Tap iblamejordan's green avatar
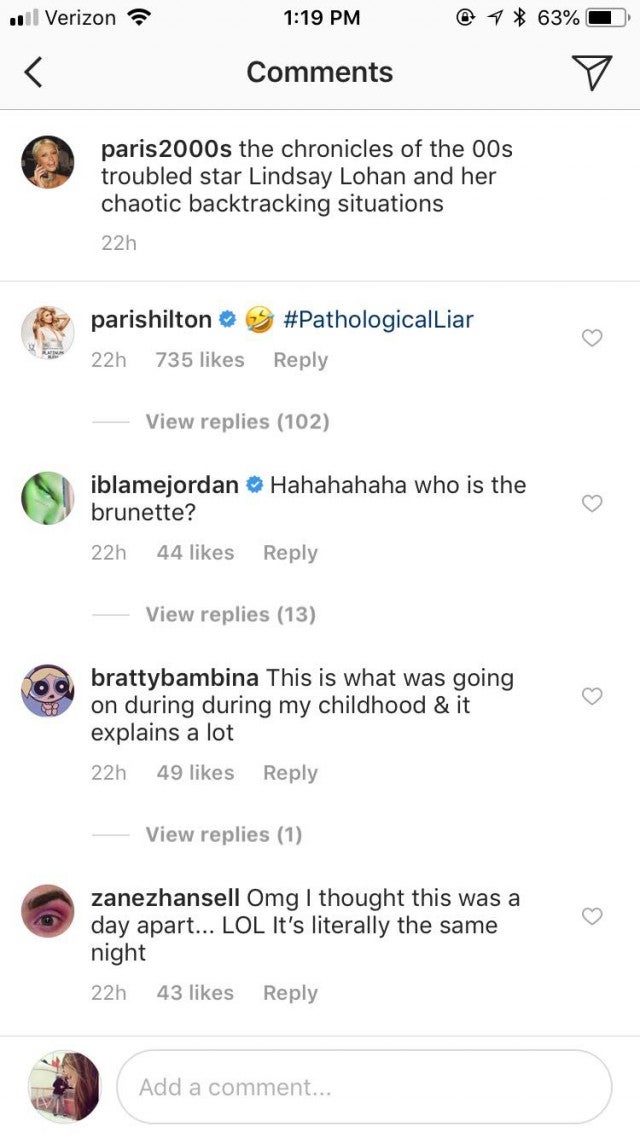 48,498
